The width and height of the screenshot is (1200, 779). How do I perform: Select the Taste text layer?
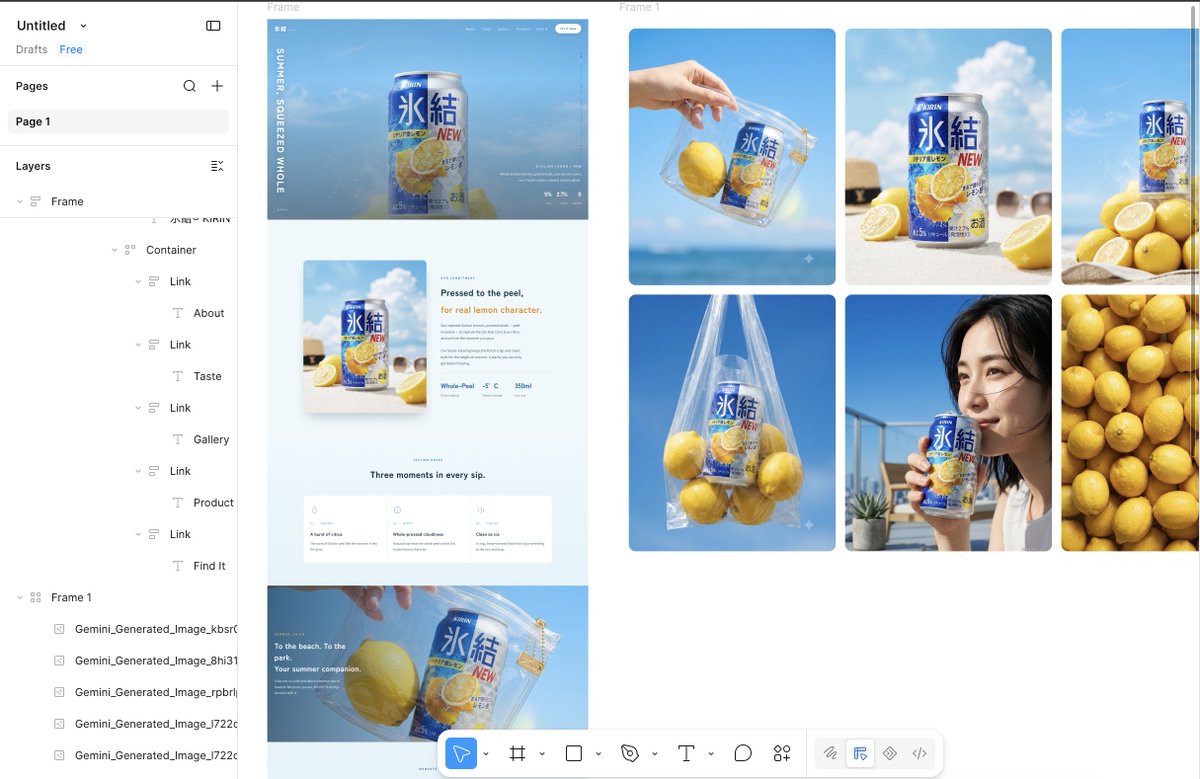(x=208, y=376)
